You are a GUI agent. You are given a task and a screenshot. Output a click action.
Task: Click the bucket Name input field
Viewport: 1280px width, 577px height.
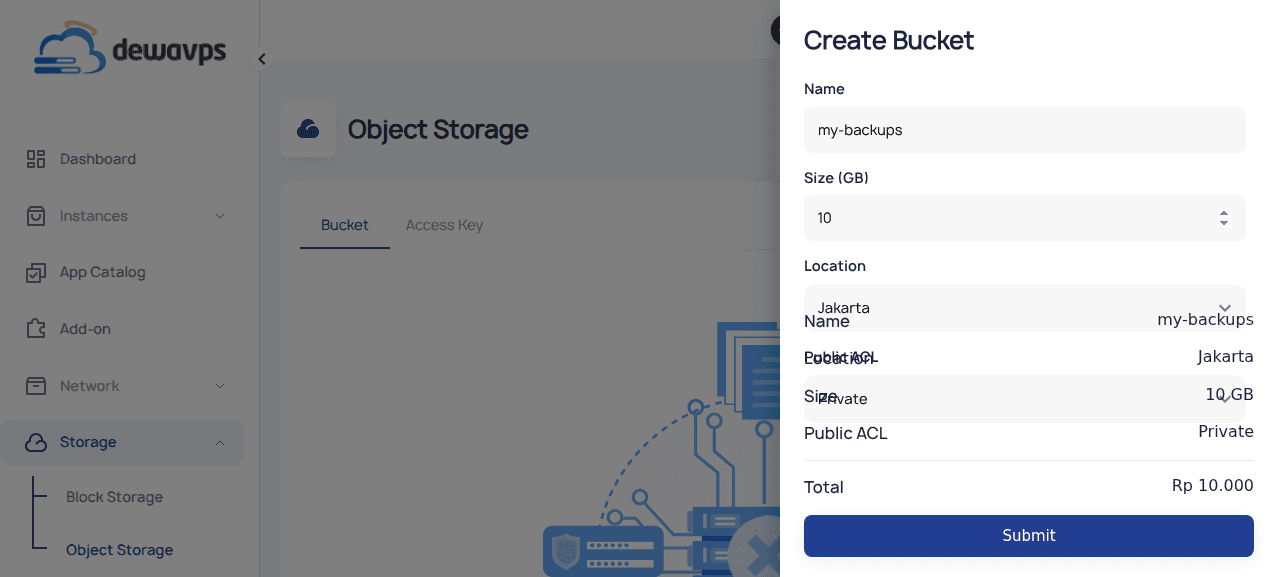click(x=1024, y=130)
